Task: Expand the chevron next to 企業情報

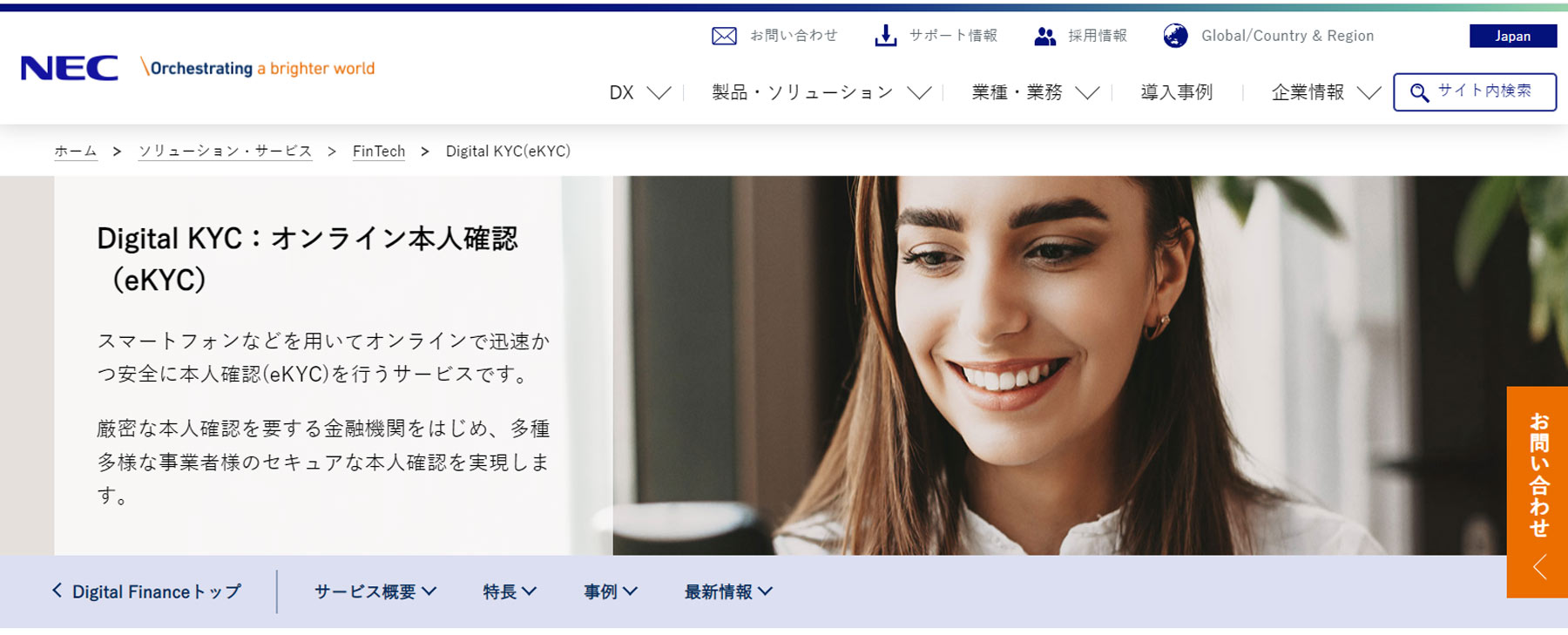Action: click(1369, 92)
